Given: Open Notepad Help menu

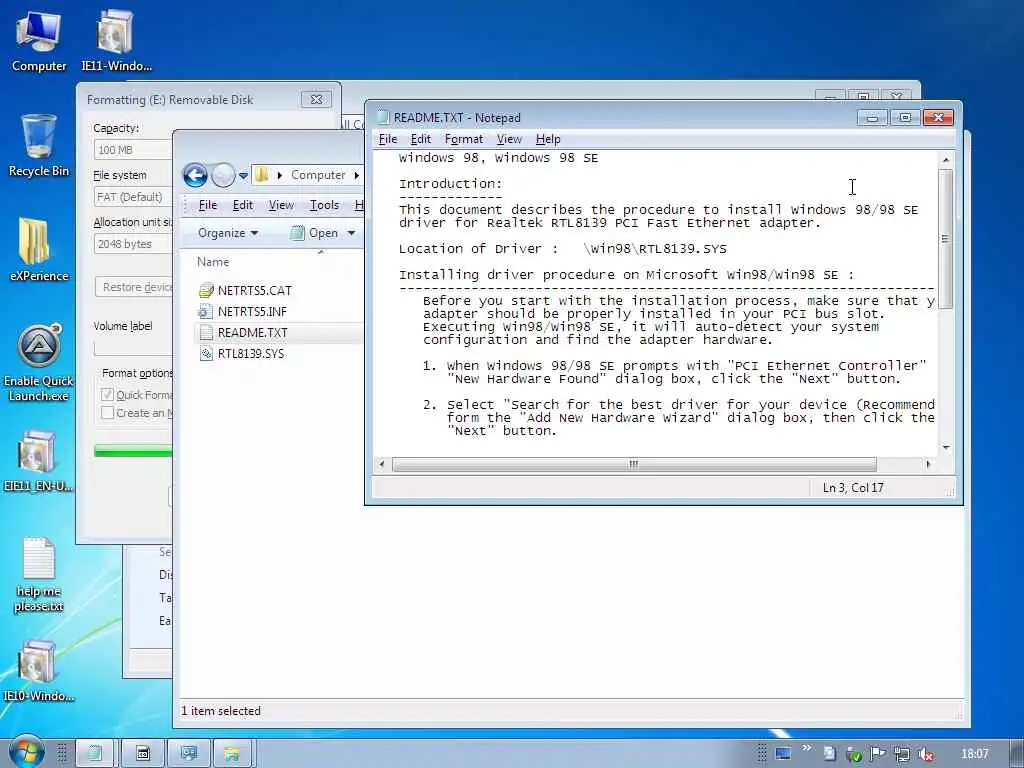Looking at the screenshot, I should coord(548,139).
